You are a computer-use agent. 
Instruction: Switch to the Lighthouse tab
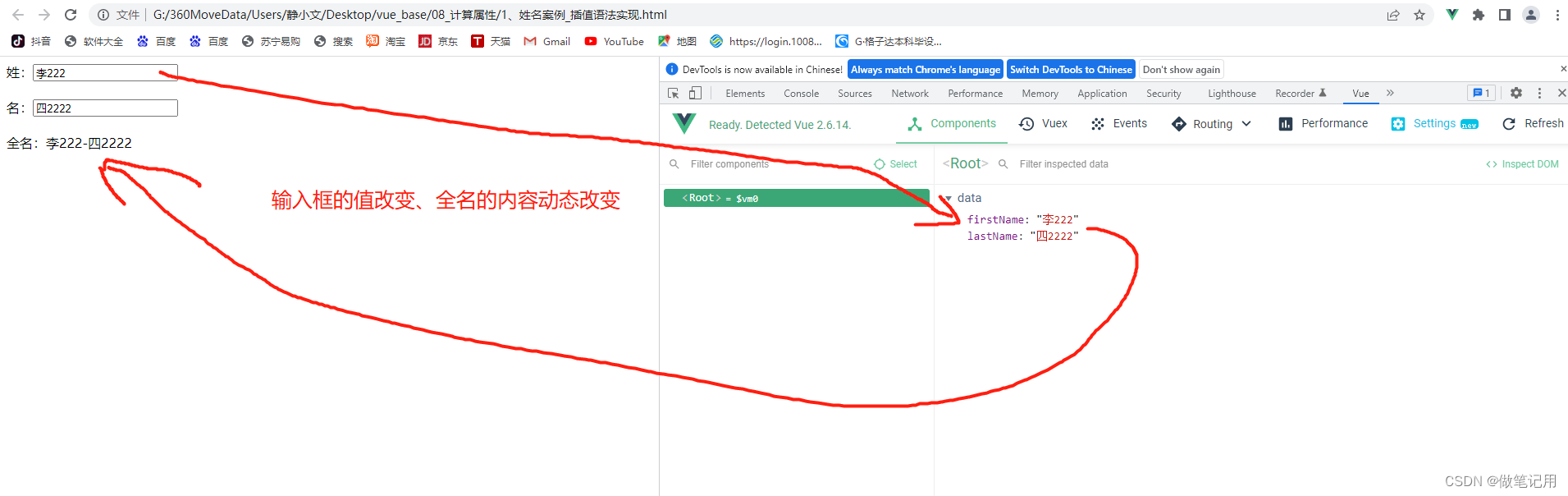1232,94
